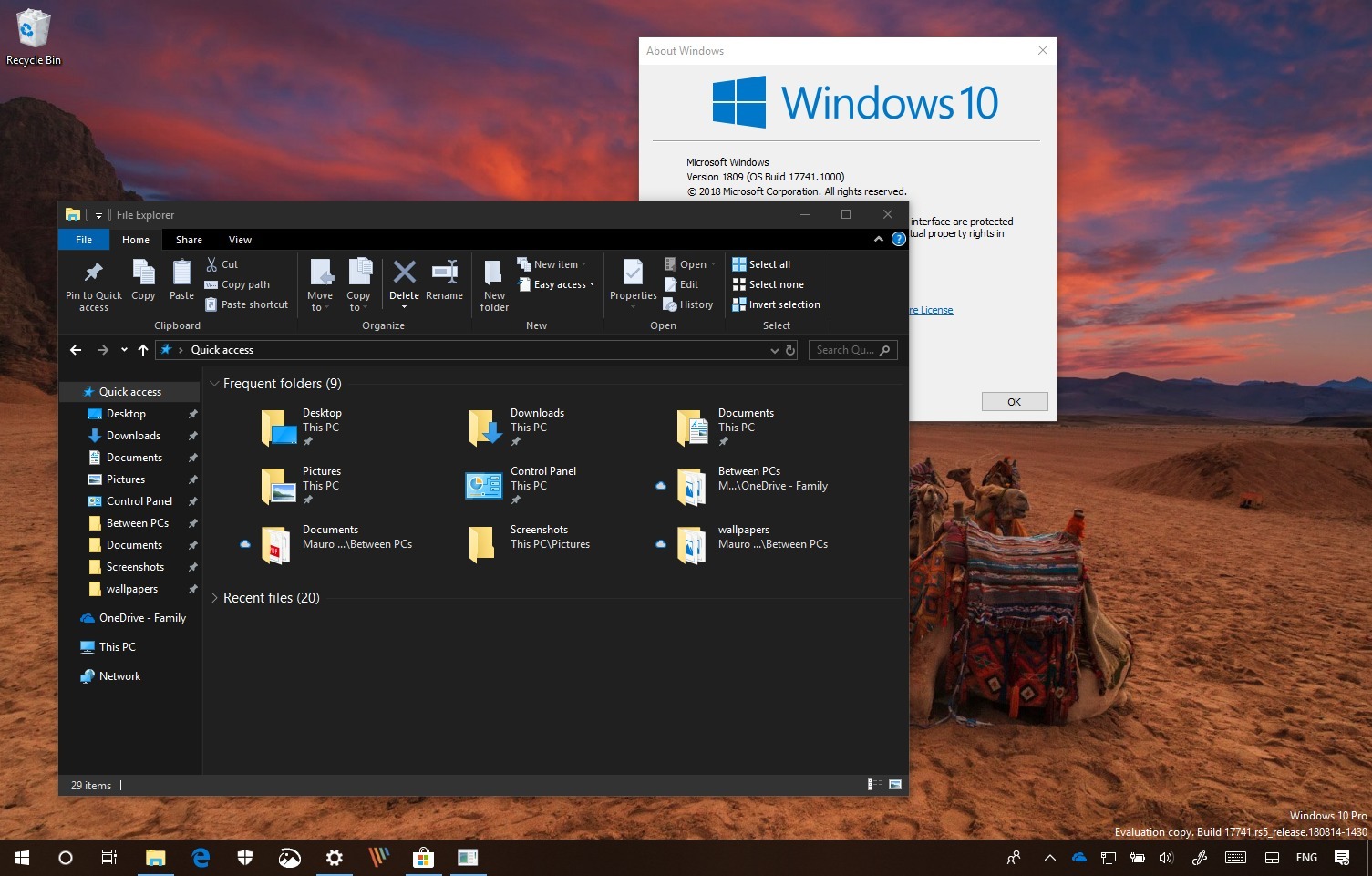Switch to details view in the status bar
Viewport: 1372px width, 876px height.
click(x=876, y=784)
